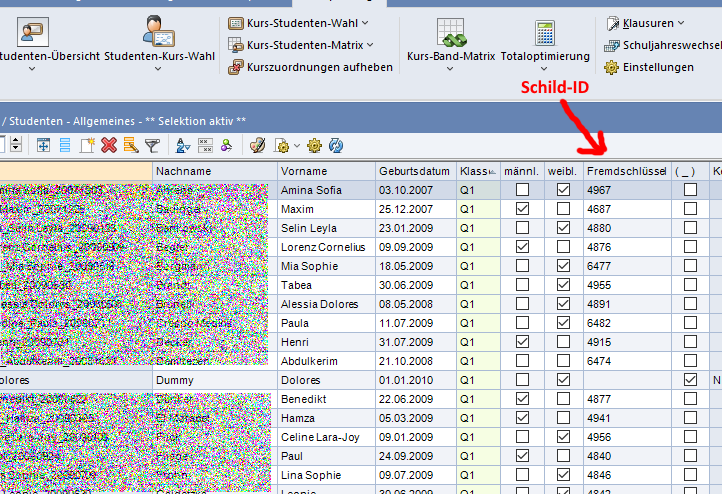The height and width of the screenshot is (494, 722).
Task: Click the document with gear toolbar icon
Action: (282, 145)
